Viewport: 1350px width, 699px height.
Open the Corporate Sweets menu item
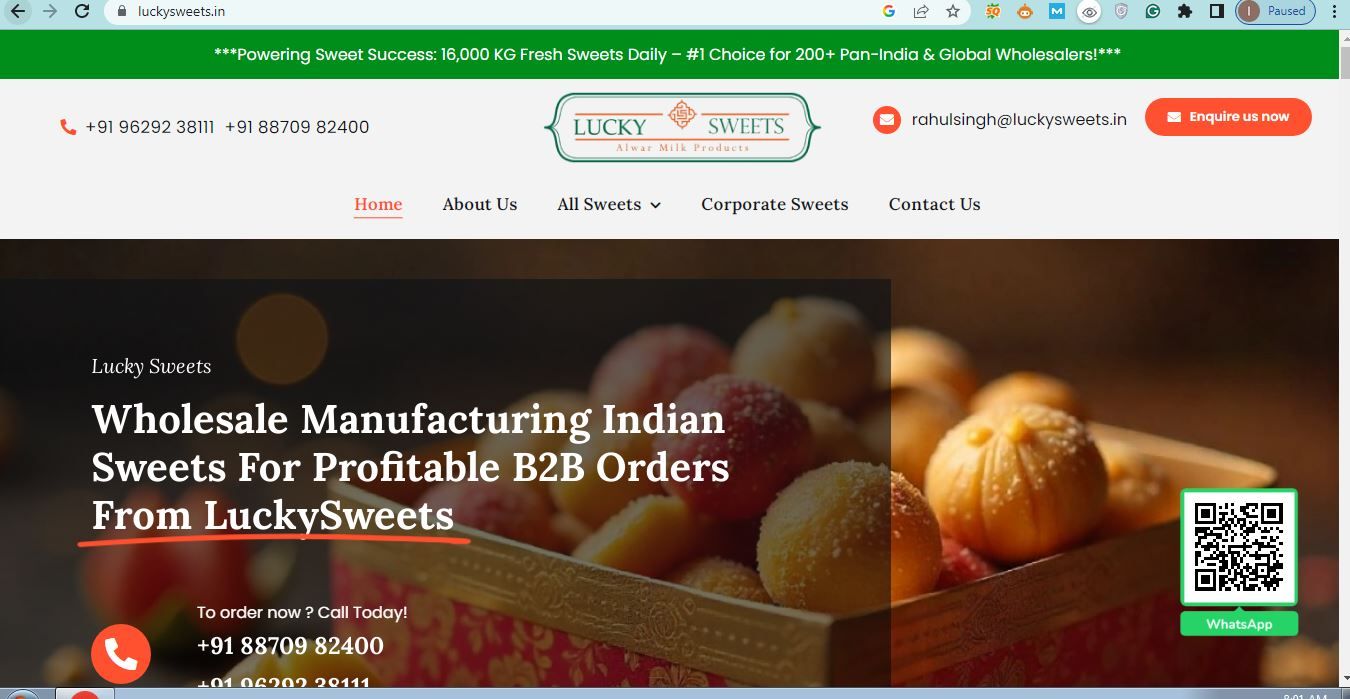tap(775, 204)
